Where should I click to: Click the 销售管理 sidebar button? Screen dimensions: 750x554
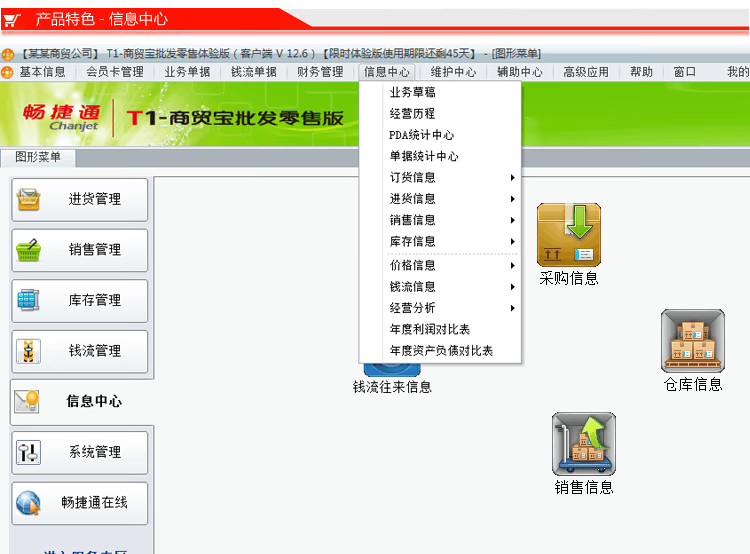(79, 250)
